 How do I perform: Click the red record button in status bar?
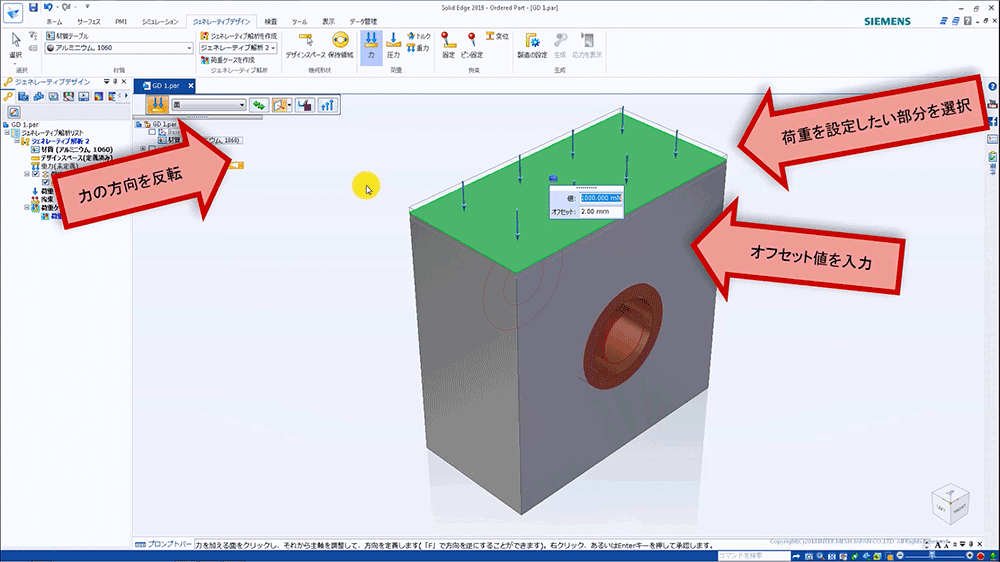pyautogui.click(x=981, y=556)
